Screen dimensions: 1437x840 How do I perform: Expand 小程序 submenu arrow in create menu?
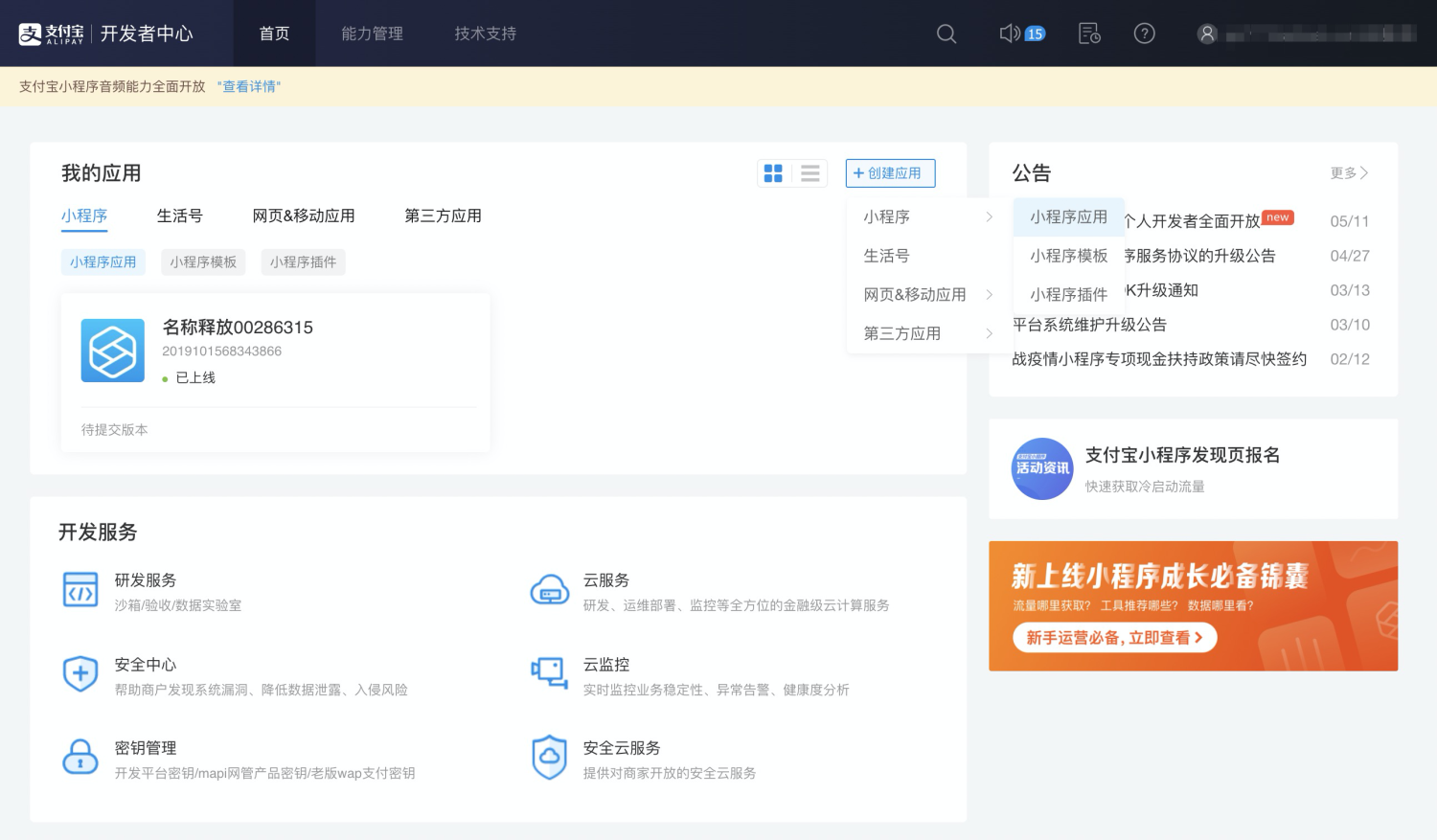pyautogui.click(x=990, y=217)
